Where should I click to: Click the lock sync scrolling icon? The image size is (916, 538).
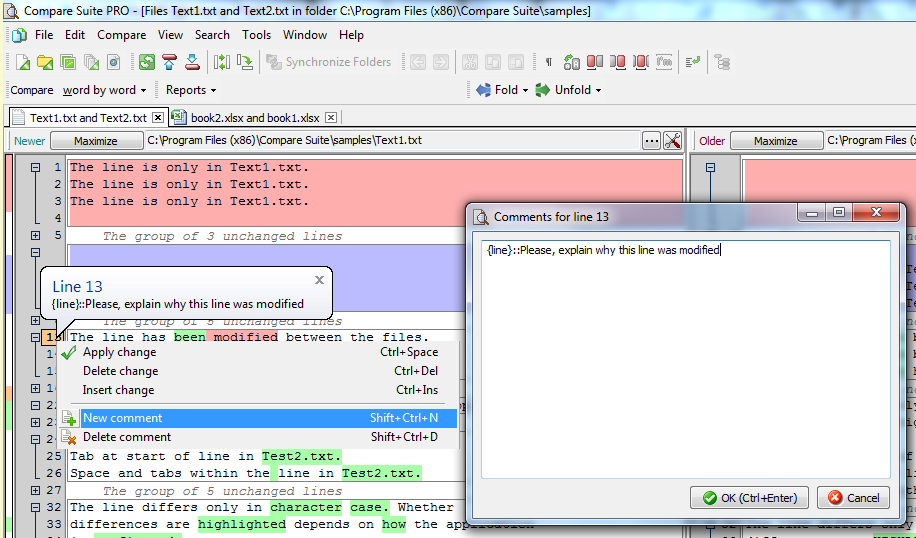pos(571,62)
